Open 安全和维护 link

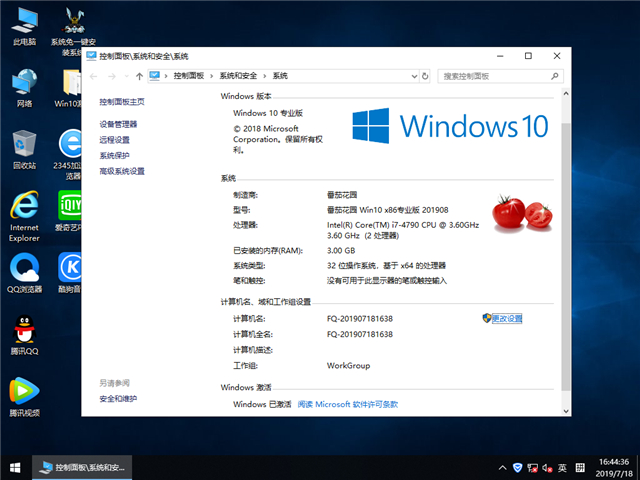point(118,399)
